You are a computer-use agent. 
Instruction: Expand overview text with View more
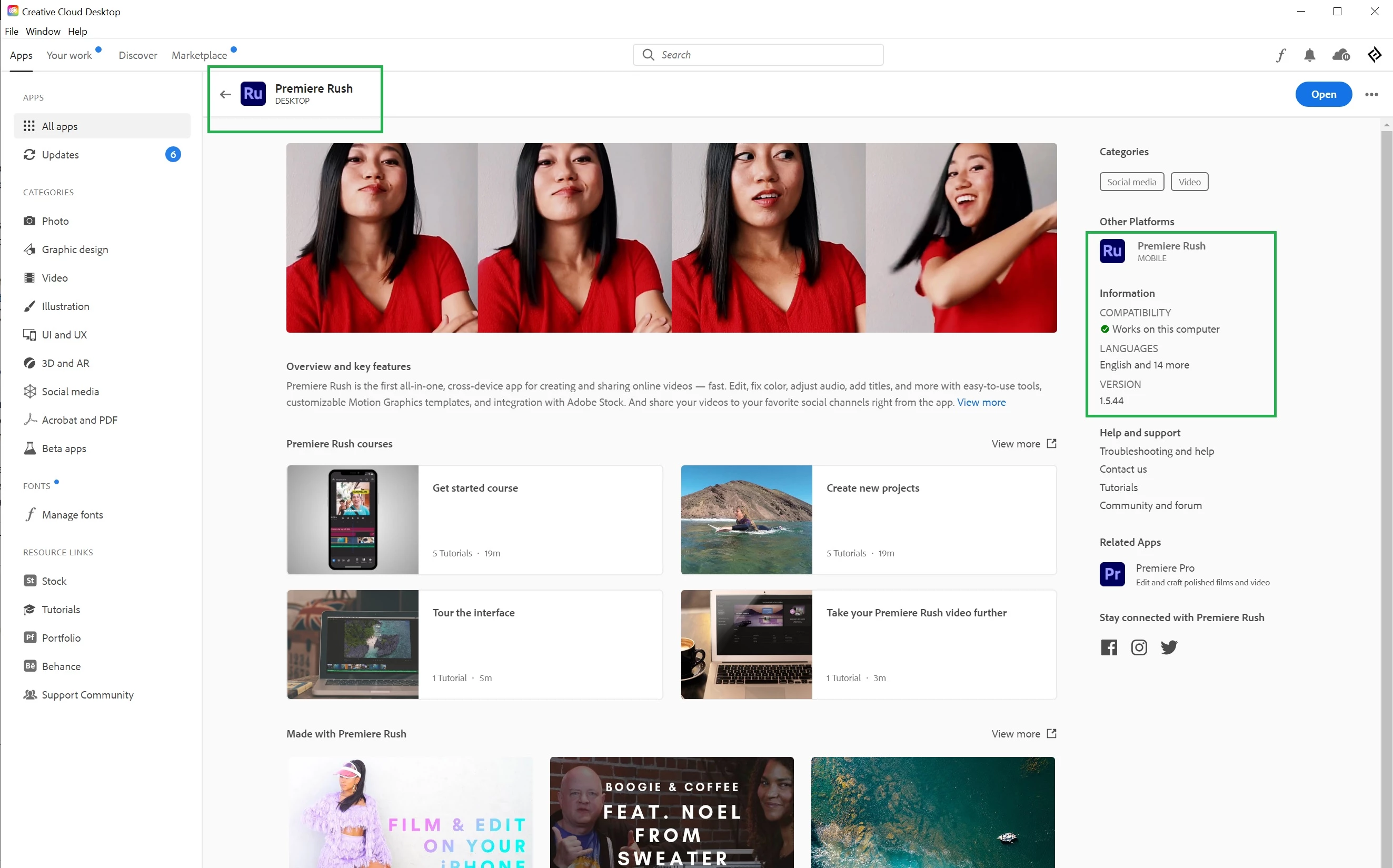point(981,403)
